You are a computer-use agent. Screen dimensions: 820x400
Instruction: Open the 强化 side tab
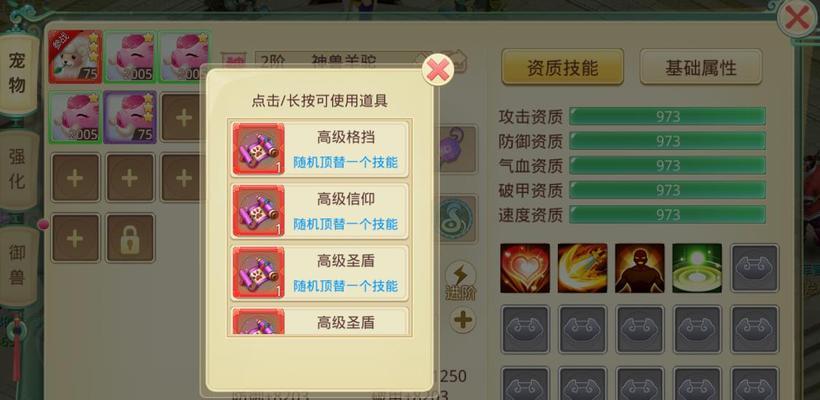click(x=17, y=168)
